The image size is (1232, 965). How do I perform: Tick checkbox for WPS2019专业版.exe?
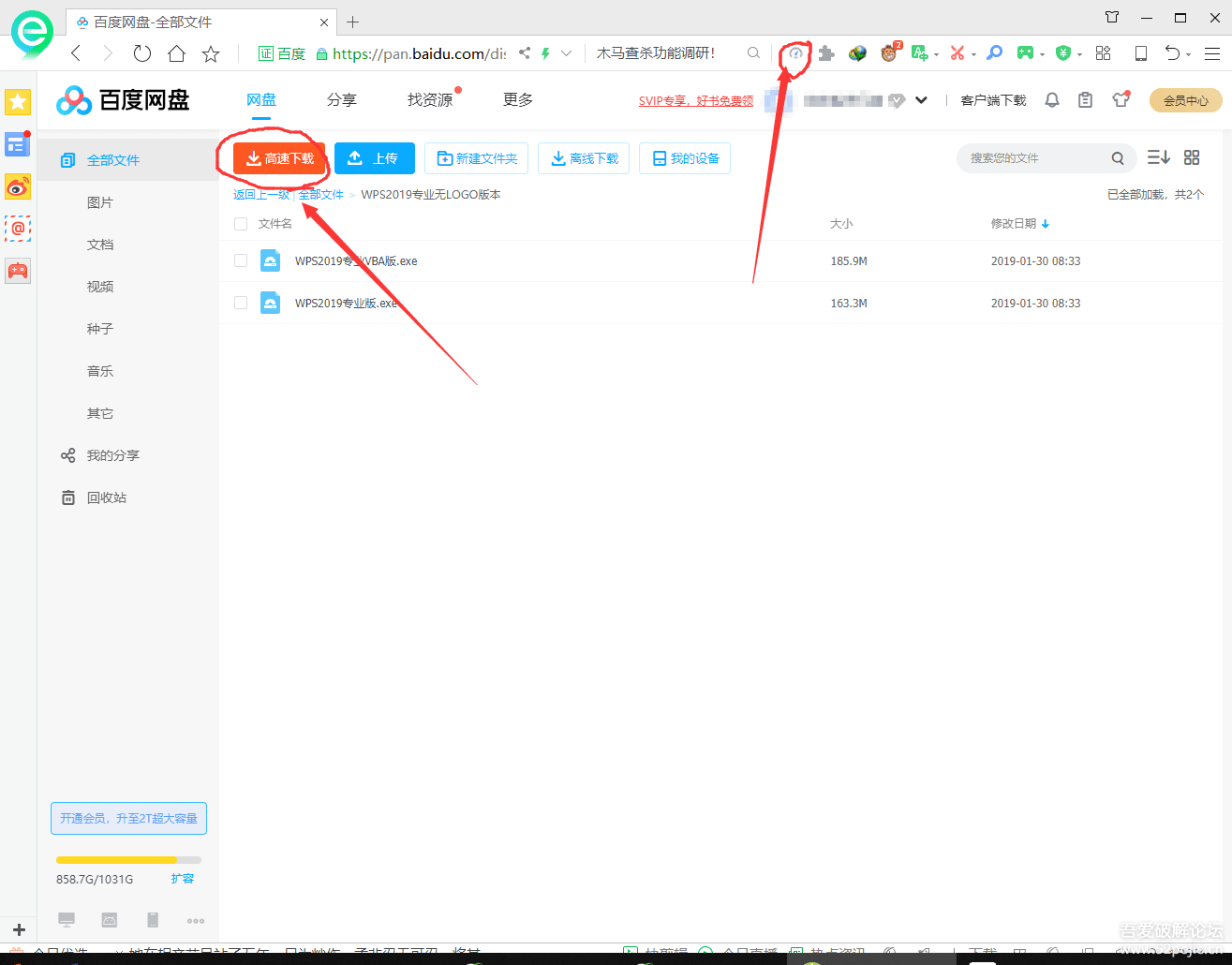click(x=241, y=303)
